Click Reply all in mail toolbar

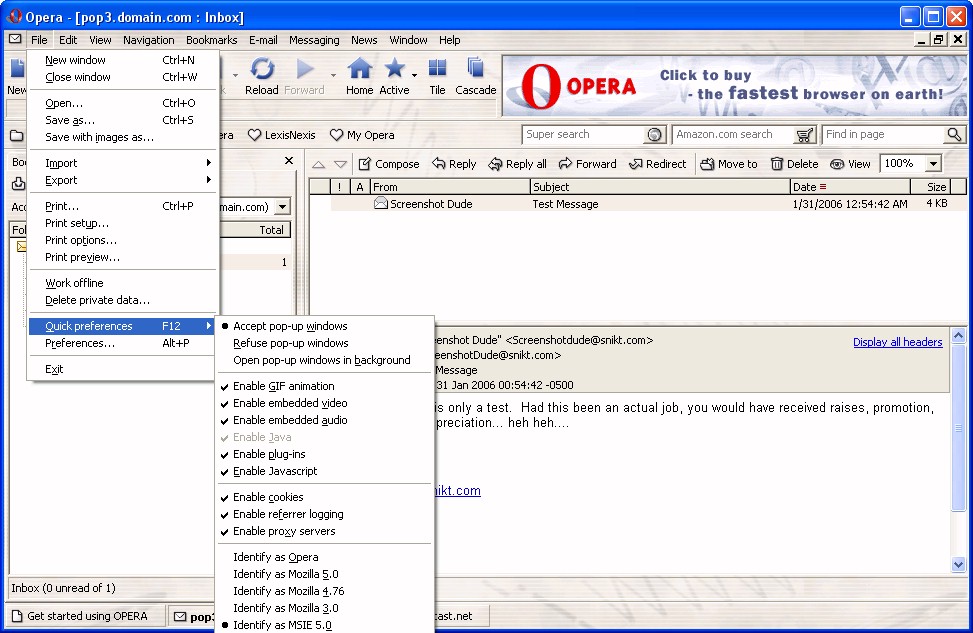[518, 164]
